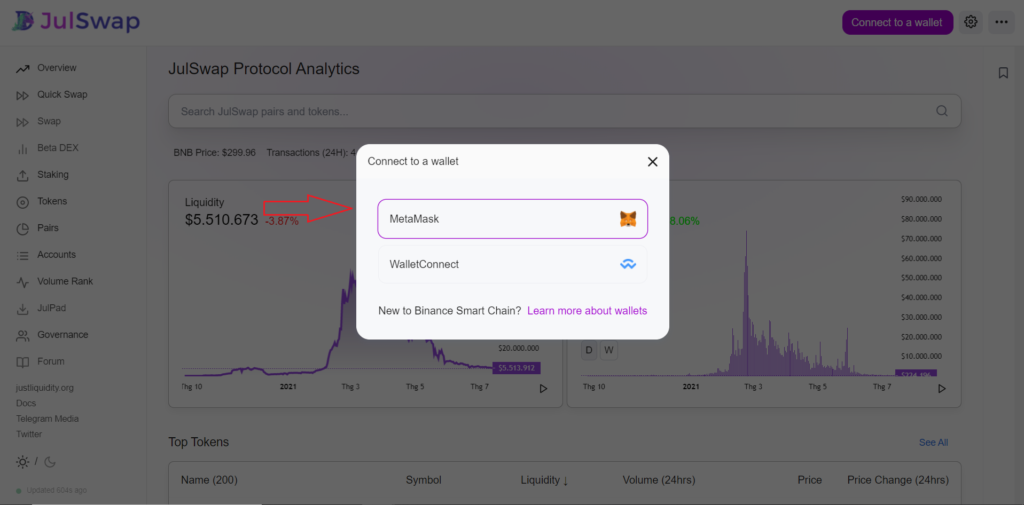Switch to light theme sun icon

click(x=22, y=462)
